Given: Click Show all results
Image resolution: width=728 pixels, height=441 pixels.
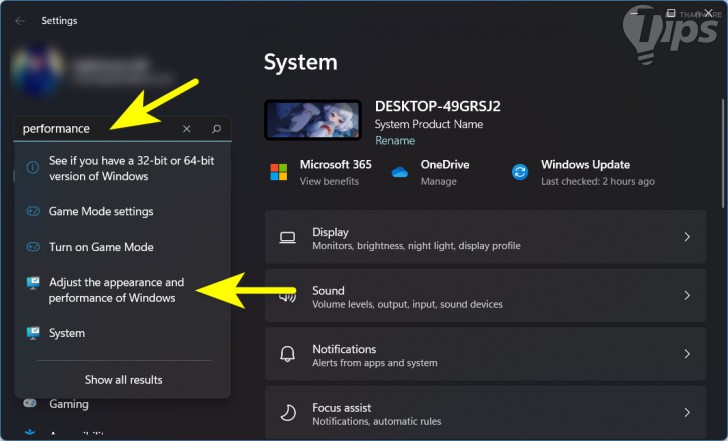Looking at the screenshot, I should 124,380.
